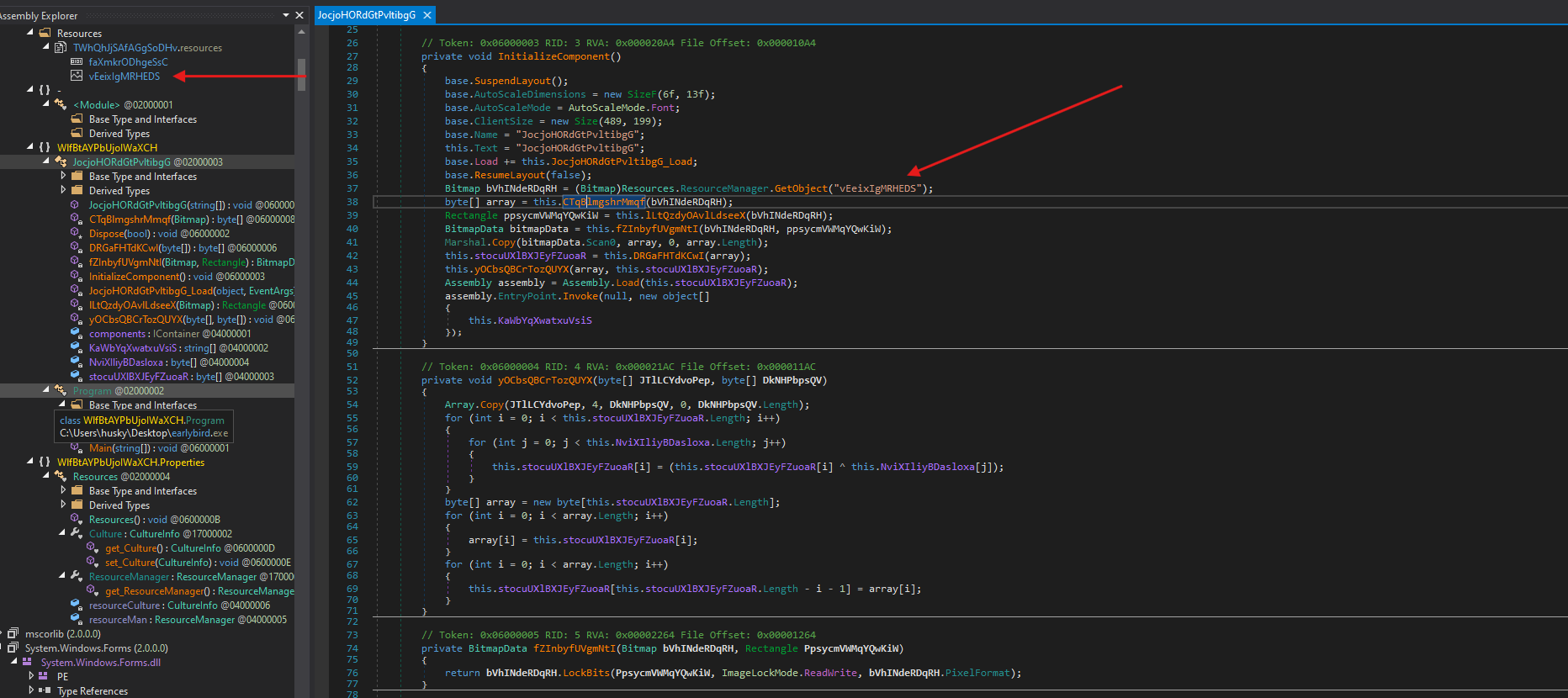Viewport: 1568px width, 698px height.
Task: Click the Resources folder icon at tree top
Action: pos(45,33)
